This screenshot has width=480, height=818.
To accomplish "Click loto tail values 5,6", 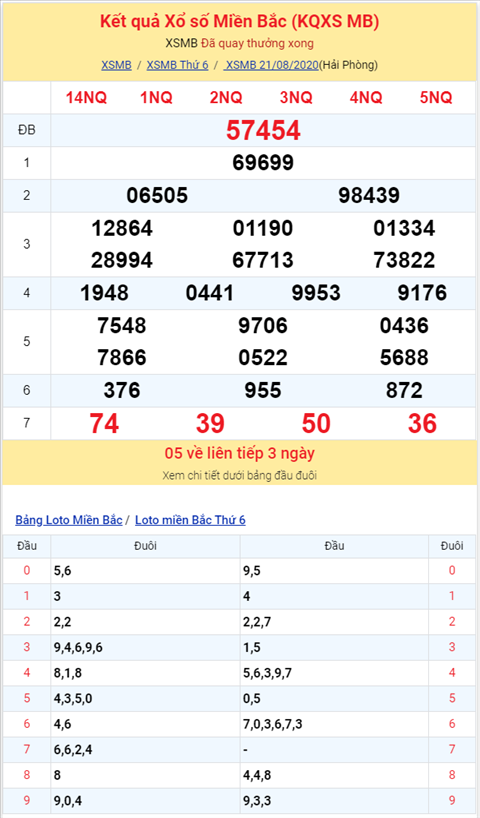I will click(x=62, y=571).
